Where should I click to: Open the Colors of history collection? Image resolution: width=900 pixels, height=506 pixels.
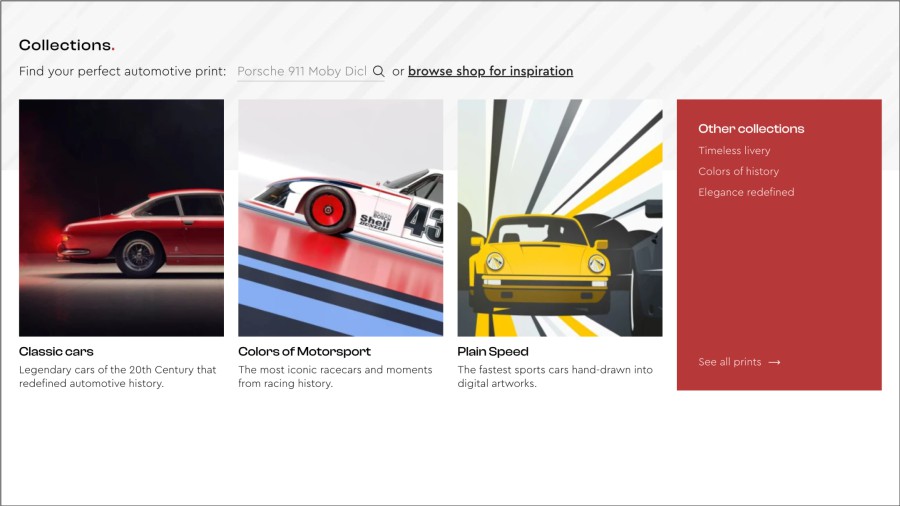[x=738, y=171]
